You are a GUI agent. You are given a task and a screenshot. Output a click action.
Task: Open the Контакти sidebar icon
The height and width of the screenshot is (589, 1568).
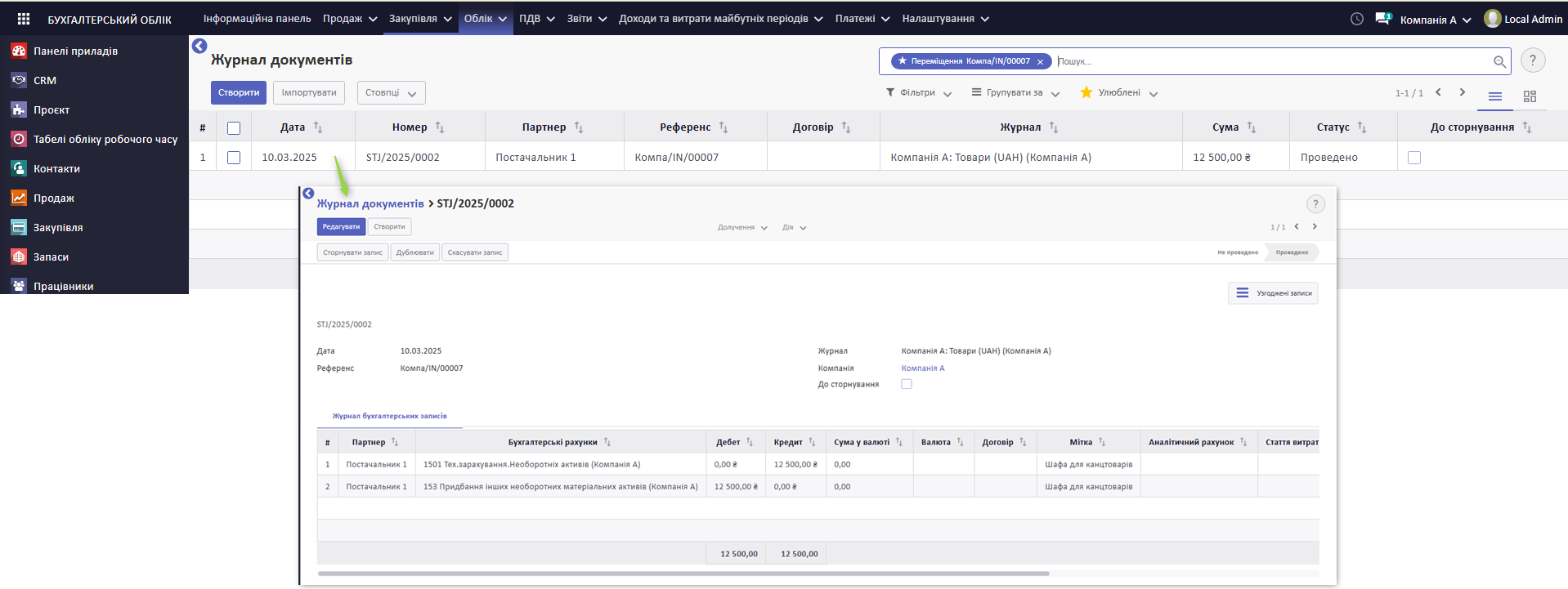click(x=19, y=168)
